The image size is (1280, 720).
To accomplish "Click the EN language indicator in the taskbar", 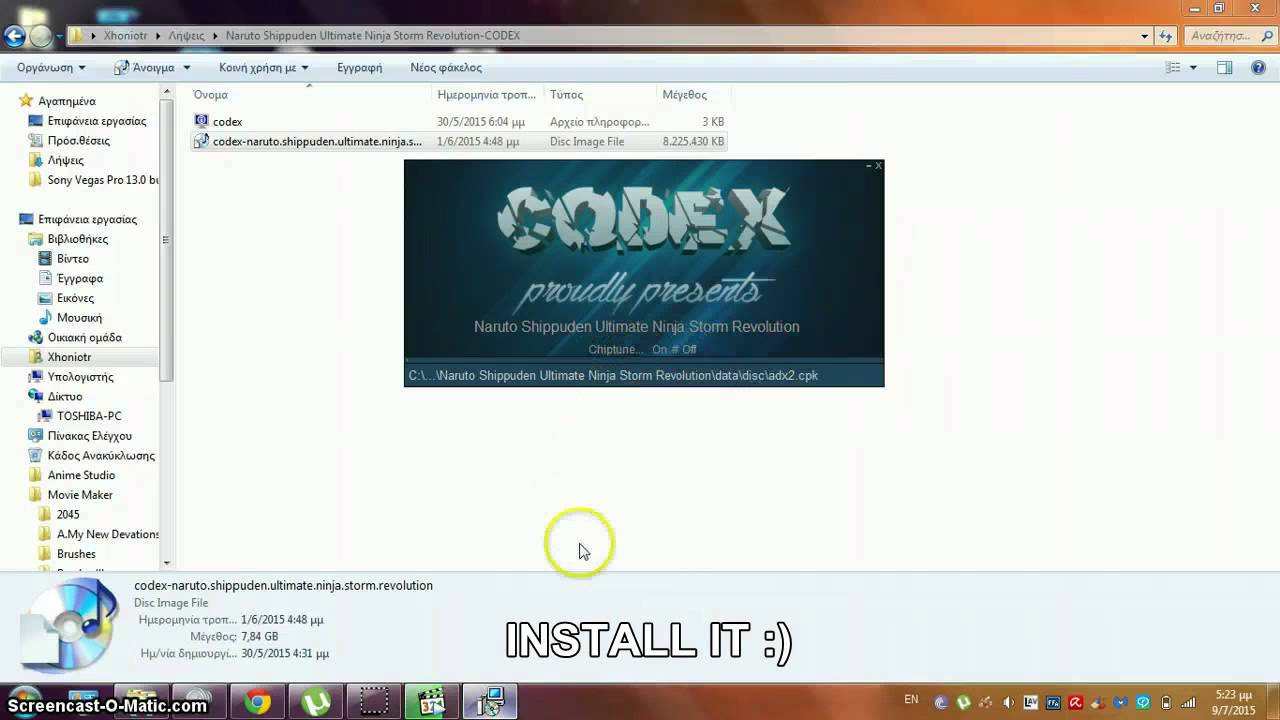I will pyautogui.click(x=911, y=700).
